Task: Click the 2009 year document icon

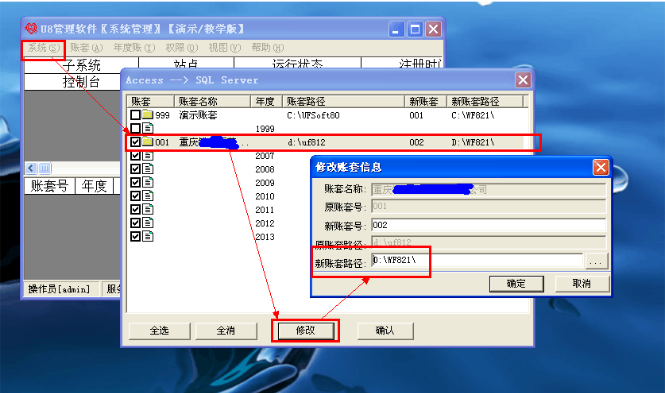Action: tap(148, 182)
